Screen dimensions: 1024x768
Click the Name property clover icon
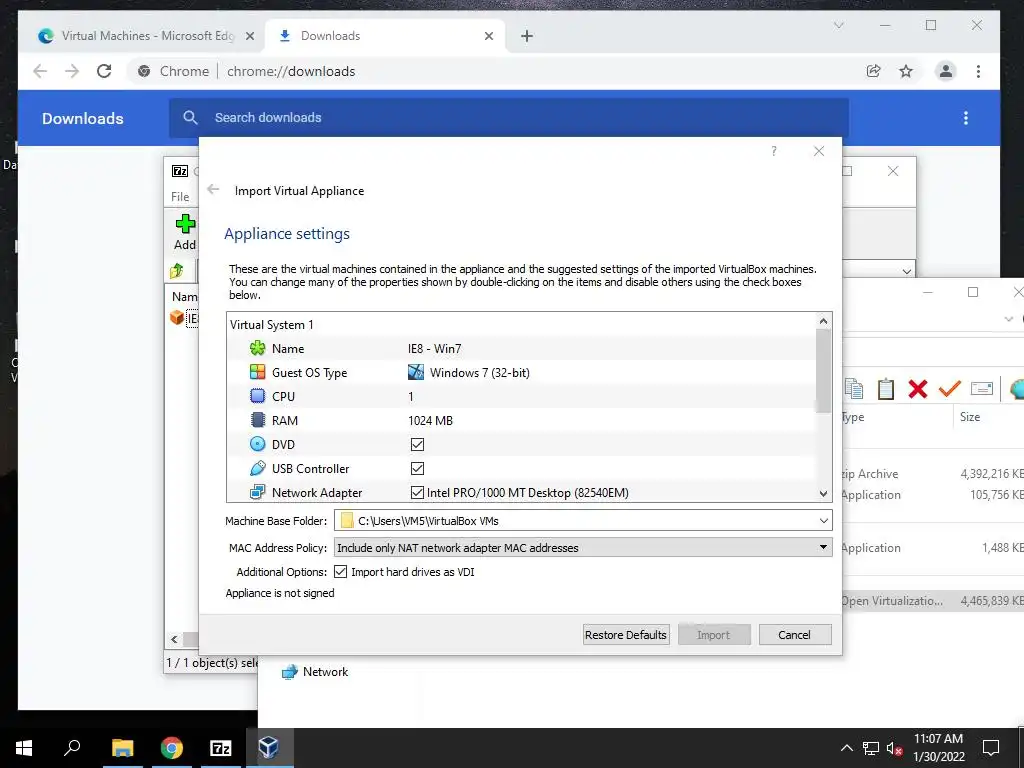click(x=257, y=348)
